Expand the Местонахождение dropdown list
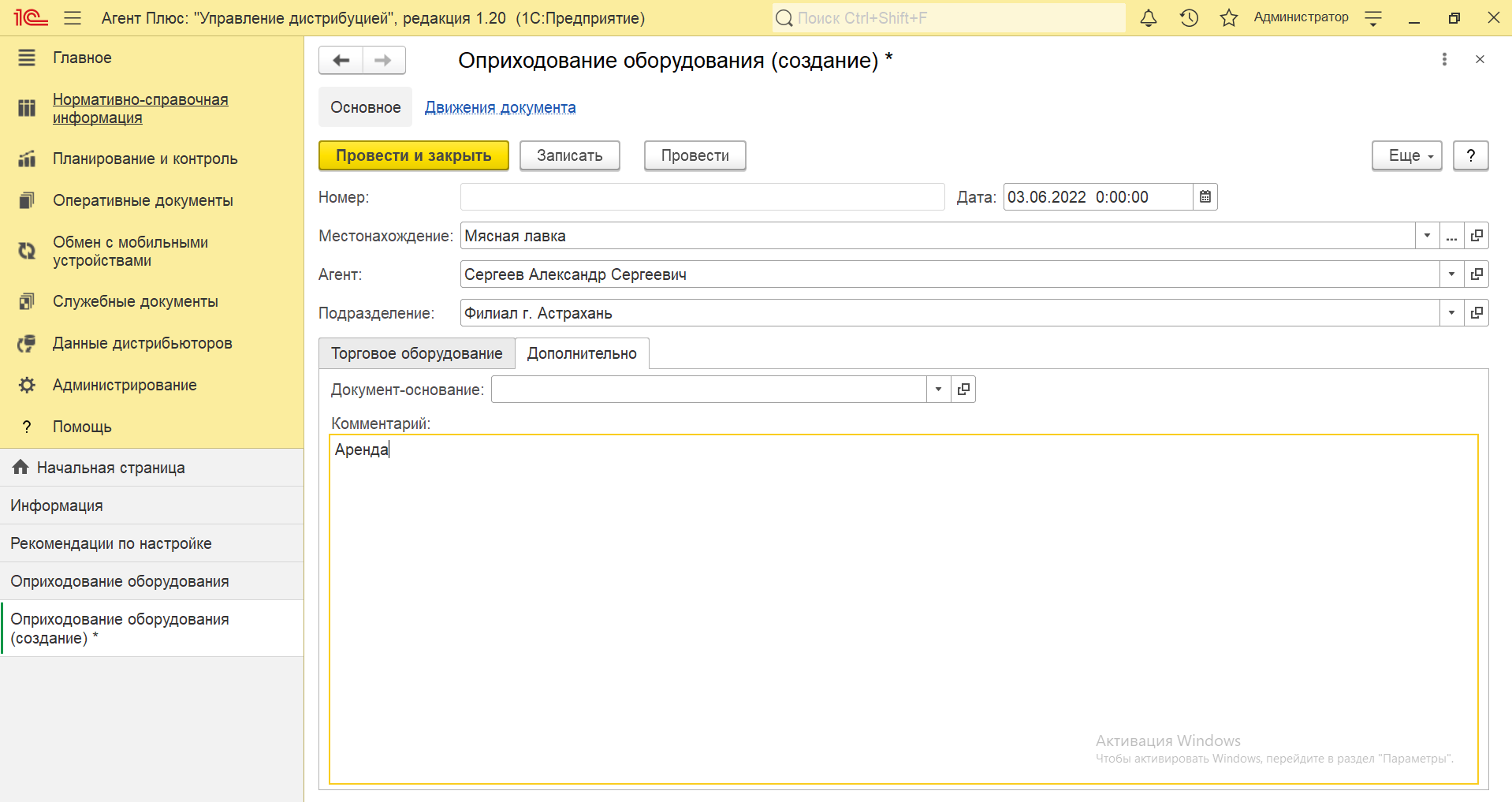The height and width of the screenshot is (802, 1512). (x=1427, y=236)
